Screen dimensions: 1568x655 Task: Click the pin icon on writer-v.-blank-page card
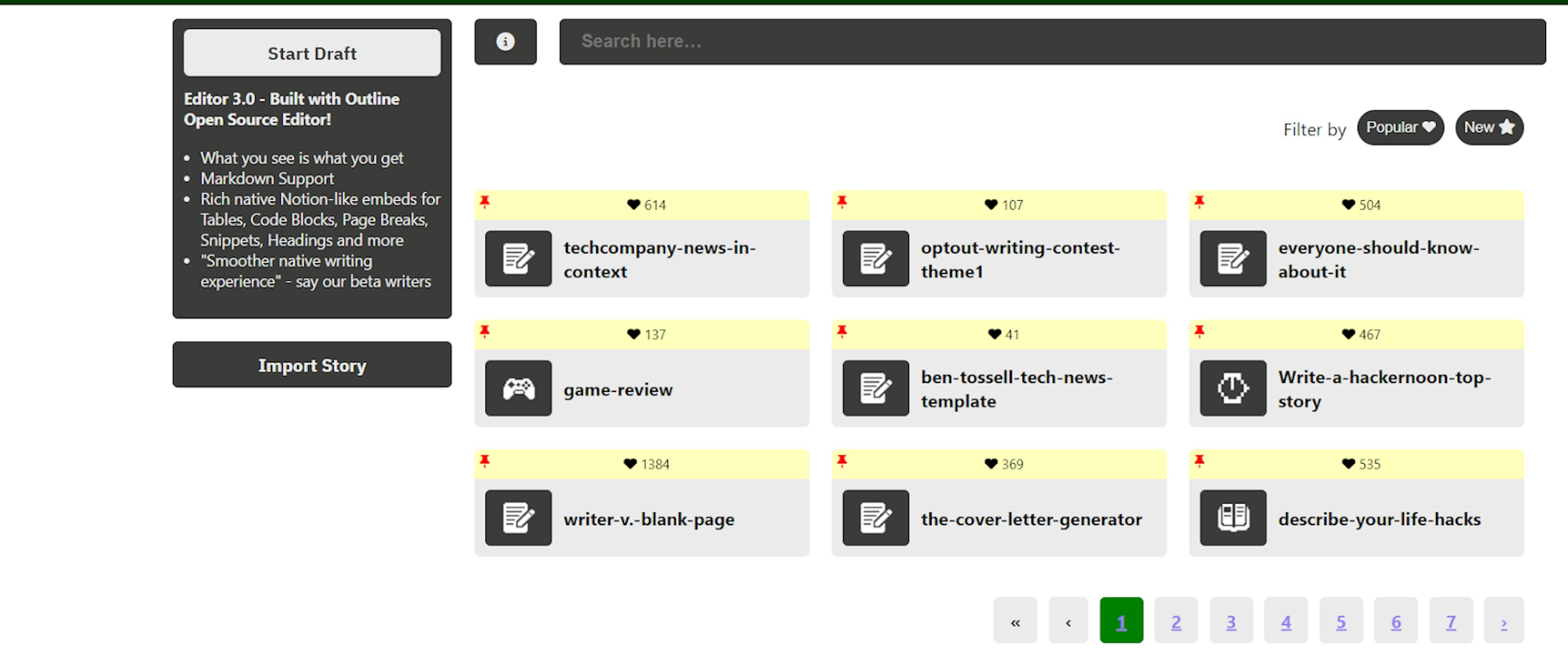click(485, 461)
